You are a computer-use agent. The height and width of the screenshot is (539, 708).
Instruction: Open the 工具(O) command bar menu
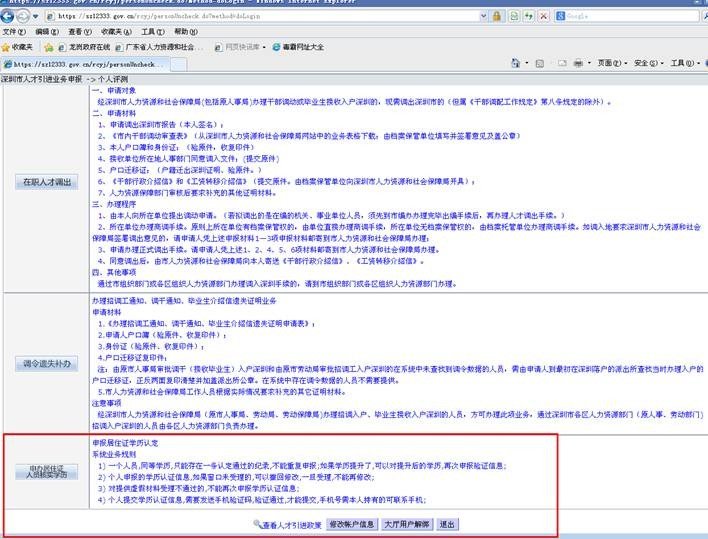pyautogui.click(x=685, y=63)
